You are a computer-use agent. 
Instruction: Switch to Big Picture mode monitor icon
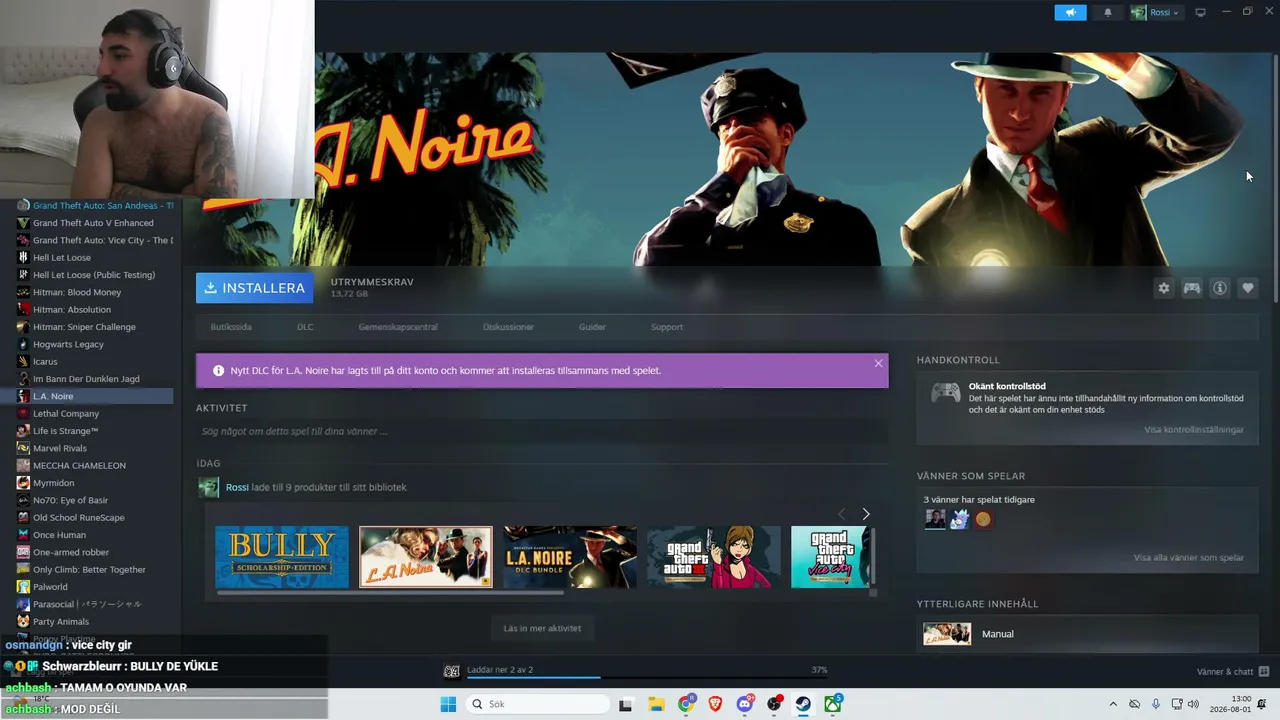1200,13
